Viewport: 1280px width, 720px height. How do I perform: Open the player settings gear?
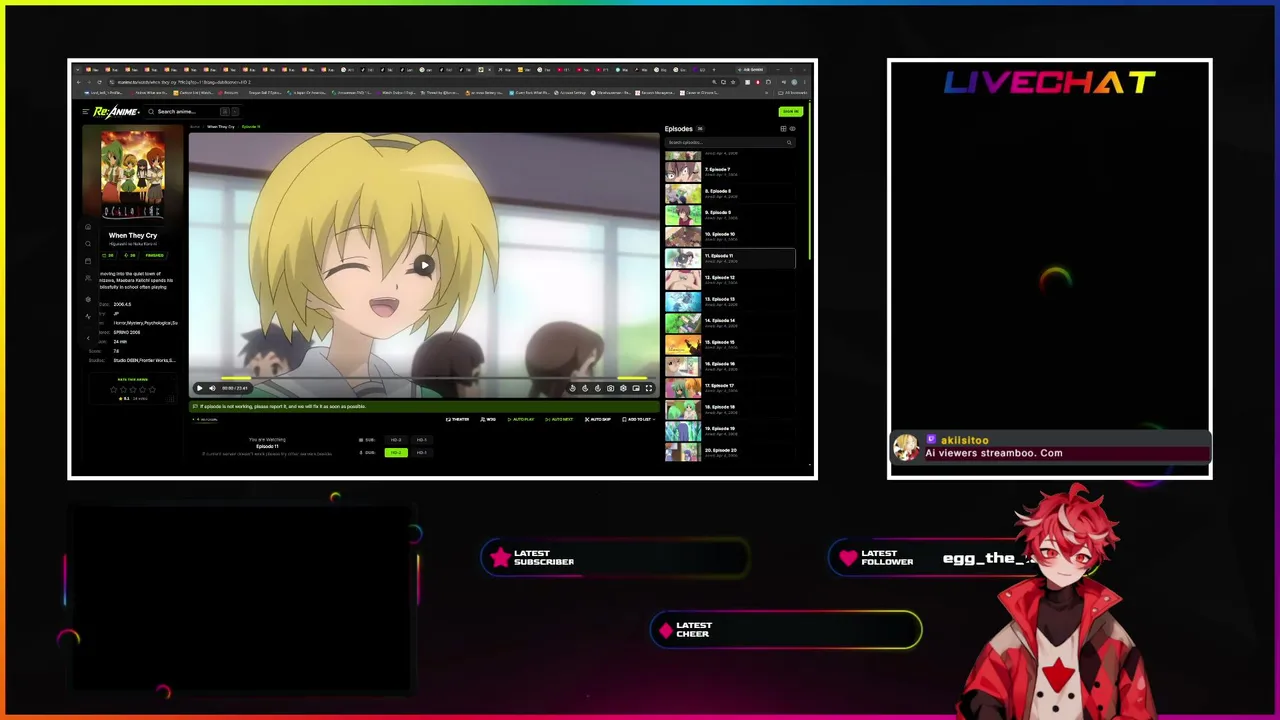(x=623, y=388)
